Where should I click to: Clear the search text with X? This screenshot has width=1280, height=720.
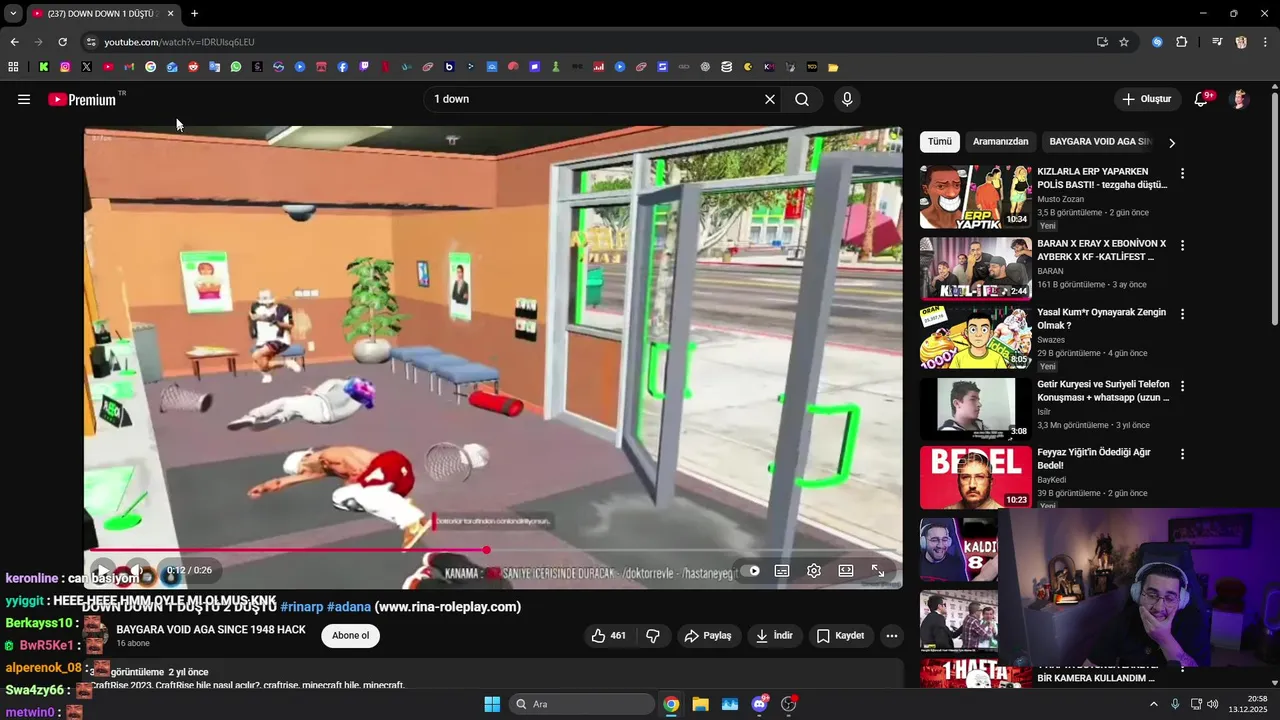point(770,99)
